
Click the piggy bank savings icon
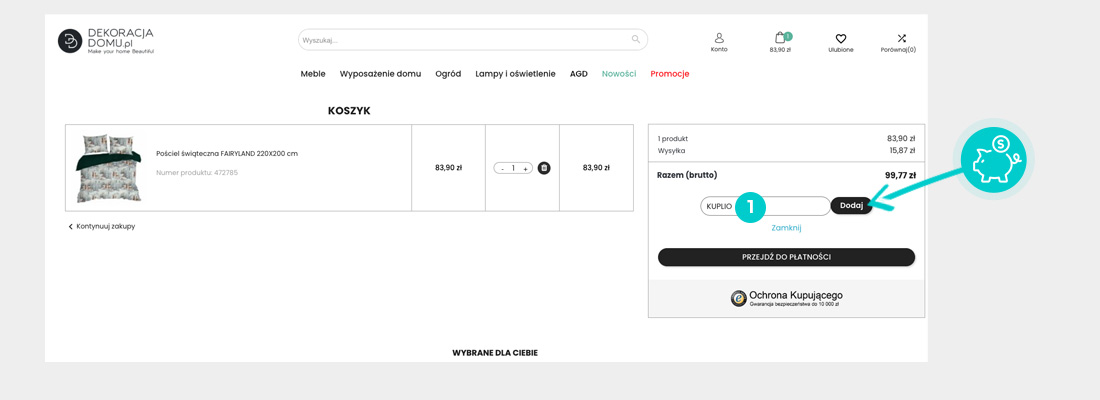pos(992,160)
